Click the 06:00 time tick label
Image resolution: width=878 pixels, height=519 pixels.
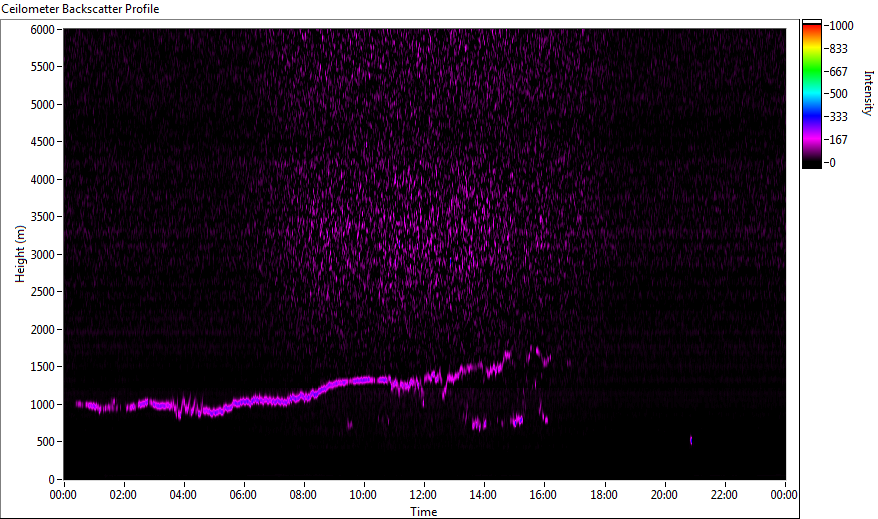click(x=243, y=495)
